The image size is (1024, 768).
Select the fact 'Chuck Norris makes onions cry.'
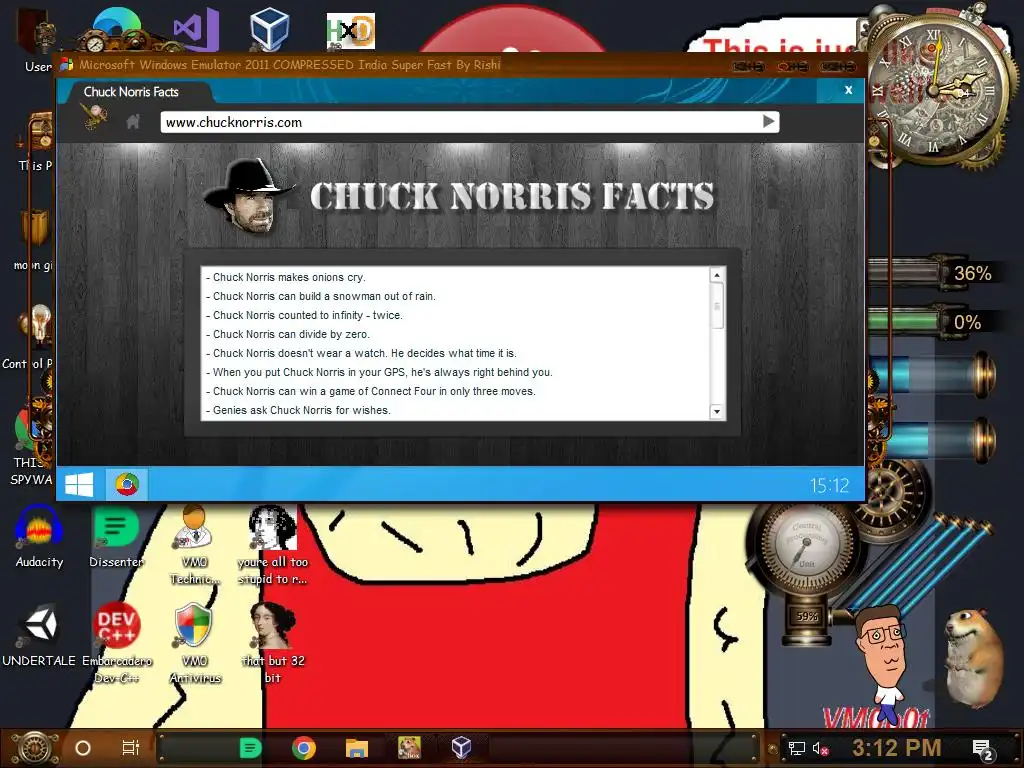coord(285,277)
